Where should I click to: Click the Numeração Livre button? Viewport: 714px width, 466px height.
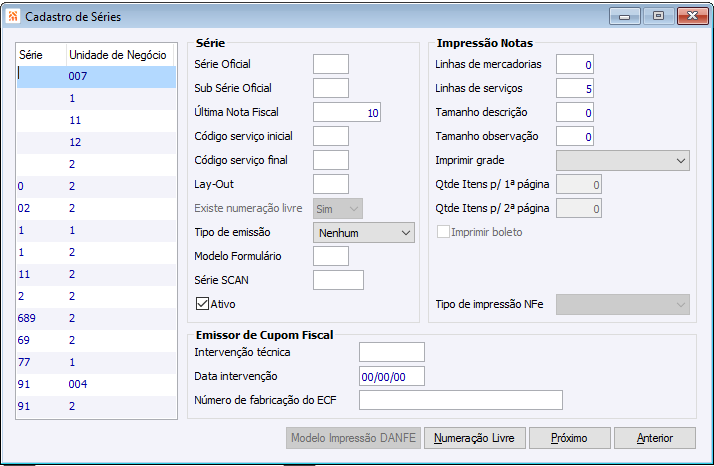tap(475, 438)
